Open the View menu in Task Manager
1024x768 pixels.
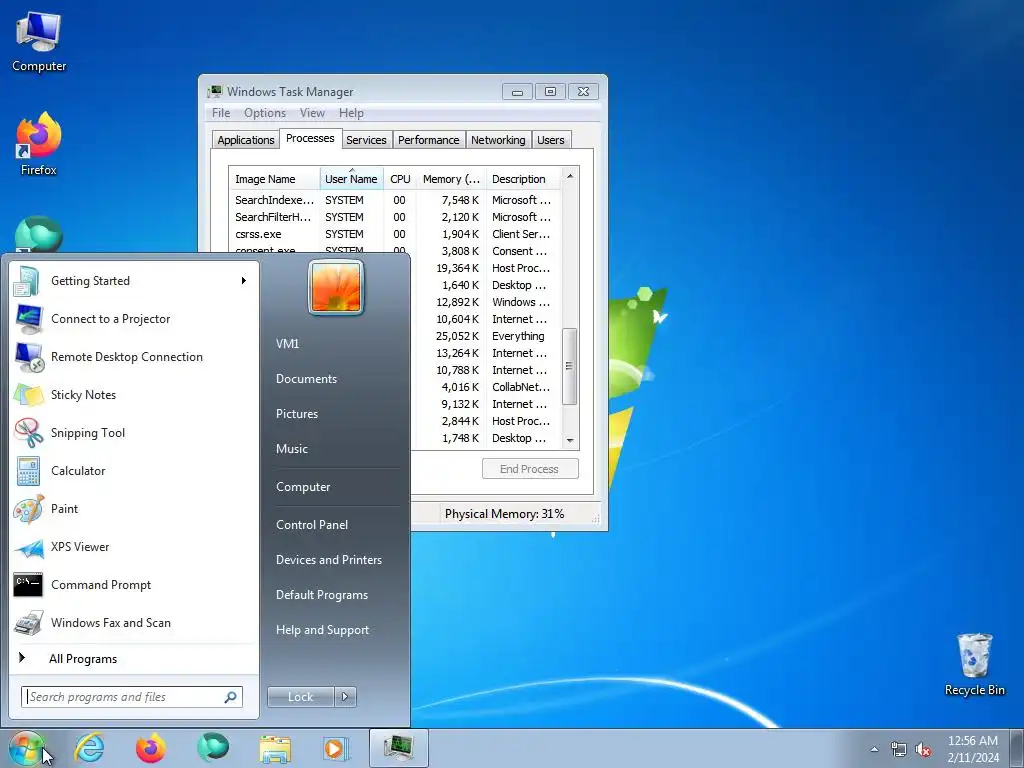tap(312, 113)
